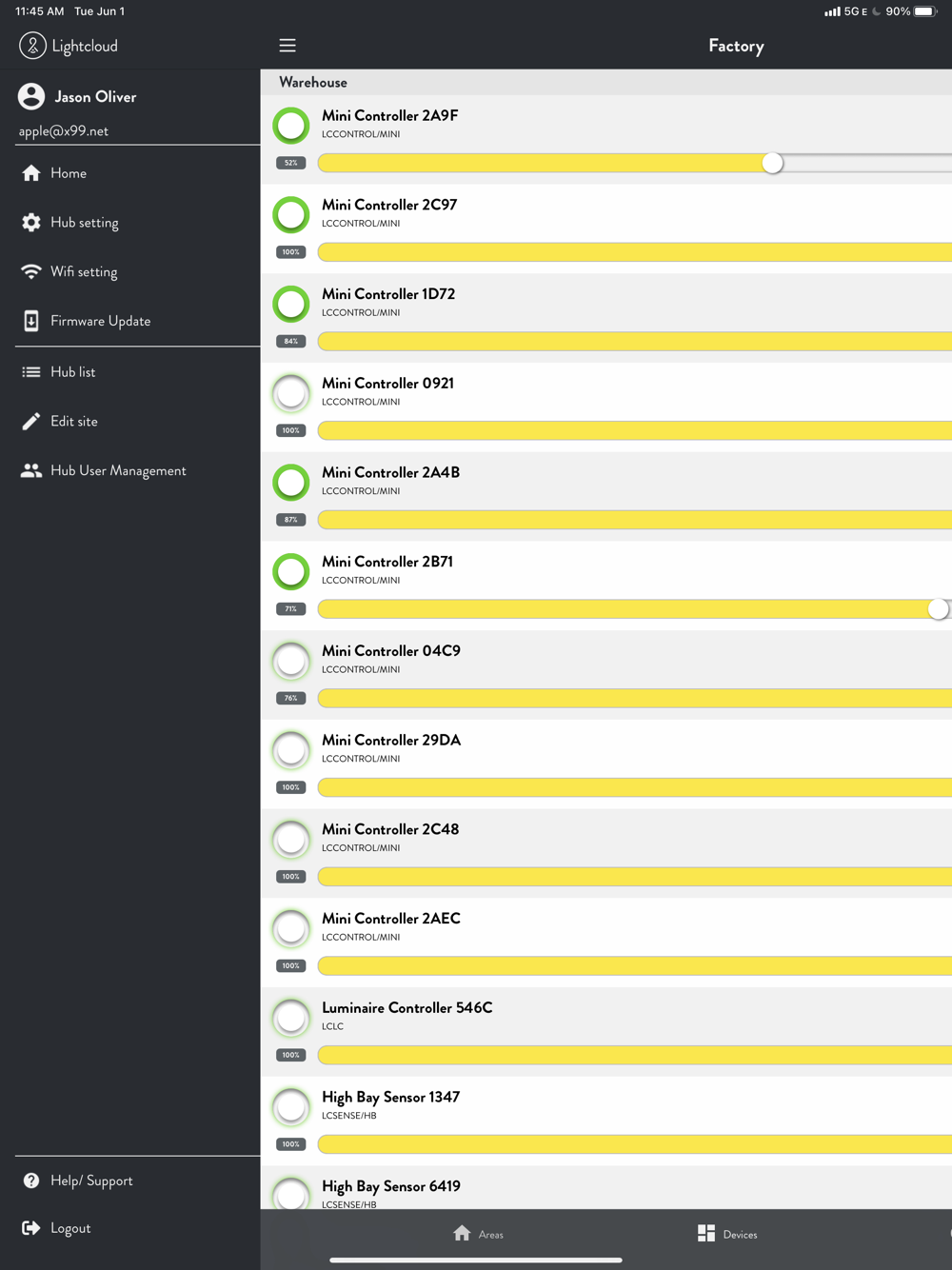952x1270 pixels.
Task: Click the Mini Controller 0921 brightness slider
Action: click(635, 430)
